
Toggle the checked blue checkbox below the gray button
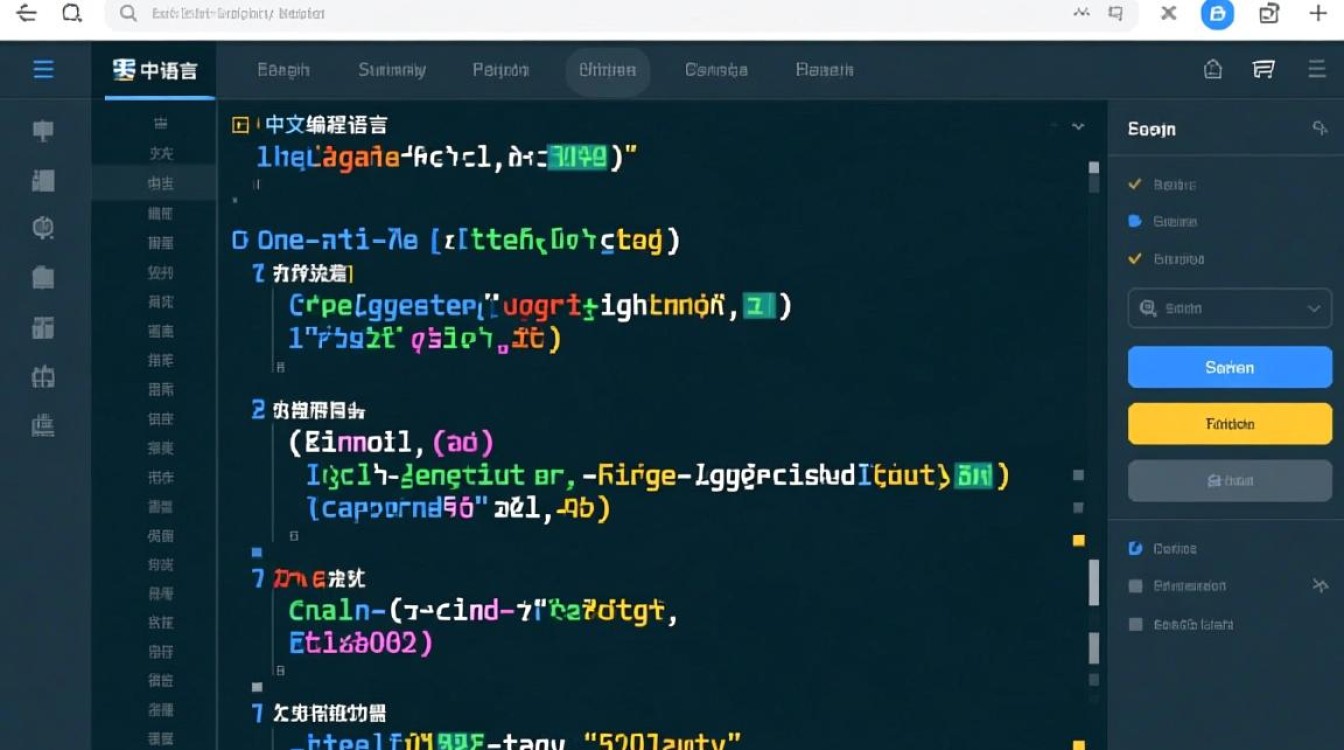click(1135, 548)
